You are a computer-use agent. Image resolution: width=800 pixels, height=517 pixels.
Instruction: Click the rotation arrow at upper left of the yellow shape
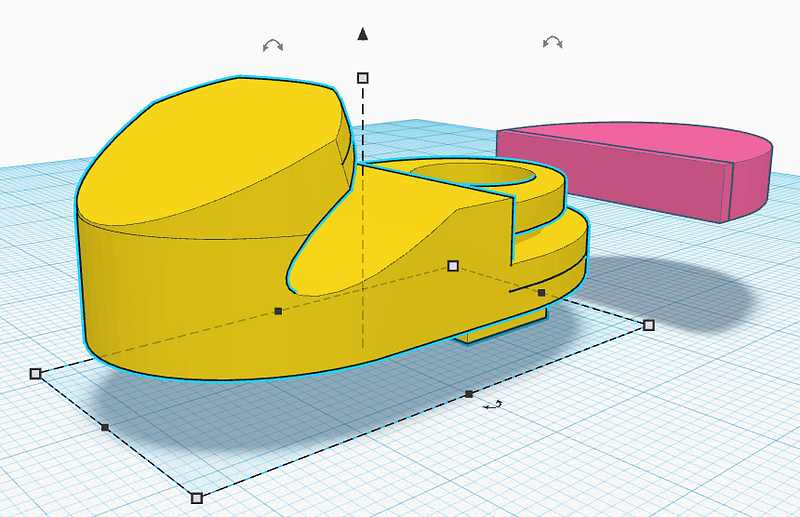pos(273,46)
